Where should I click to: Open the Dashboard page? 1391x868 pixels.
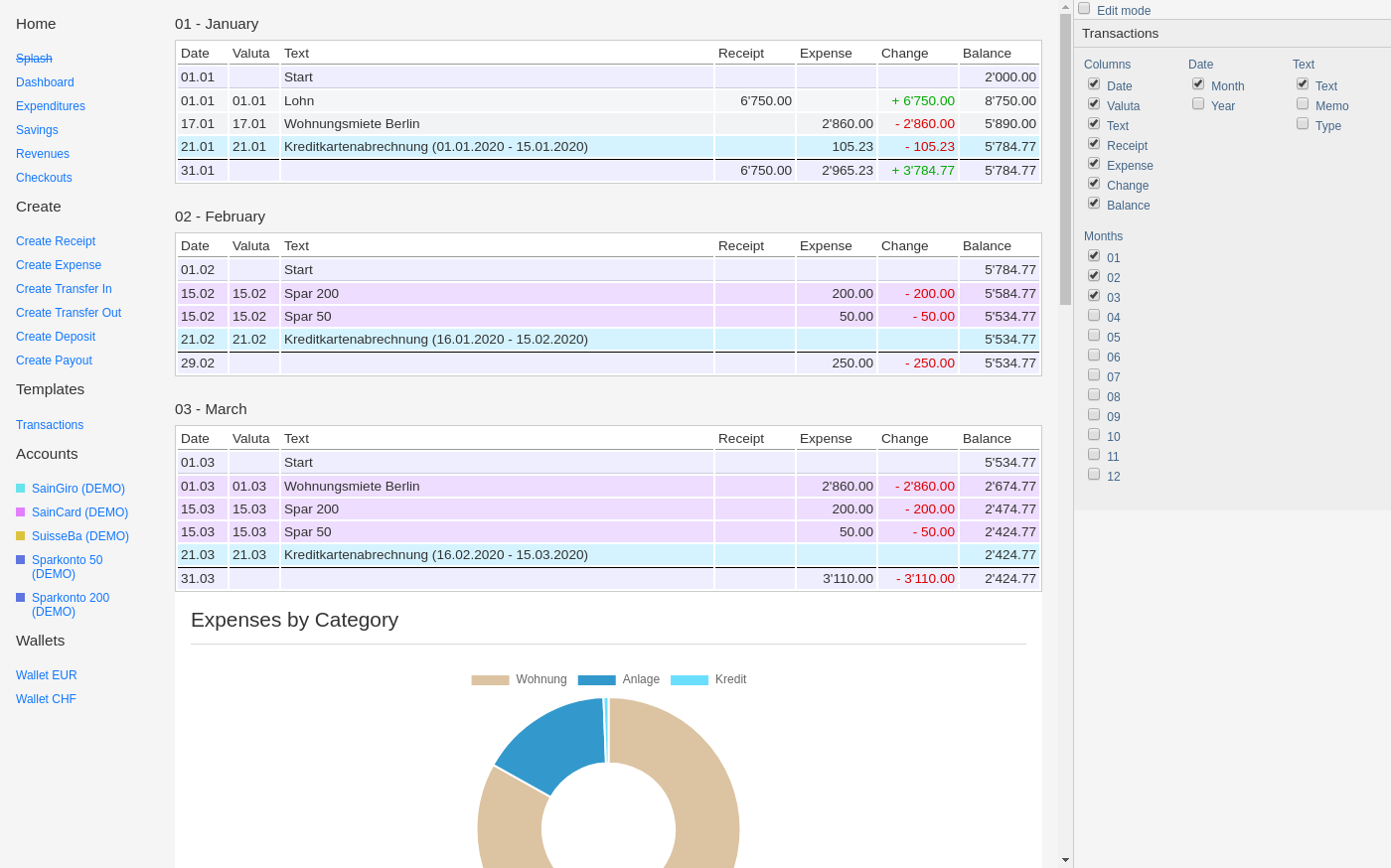45,82
